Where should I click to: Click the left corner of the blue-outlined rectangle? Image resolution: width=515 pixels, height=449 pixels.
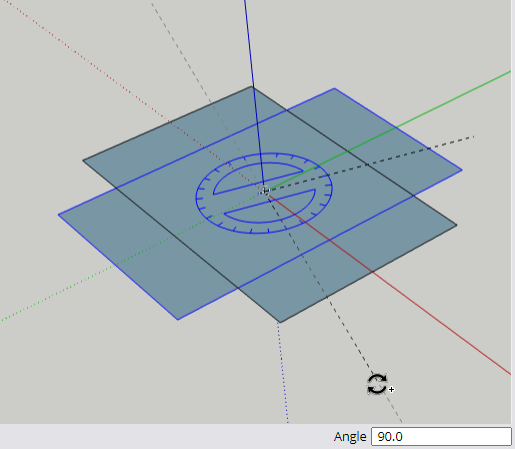tap(59, 215)
